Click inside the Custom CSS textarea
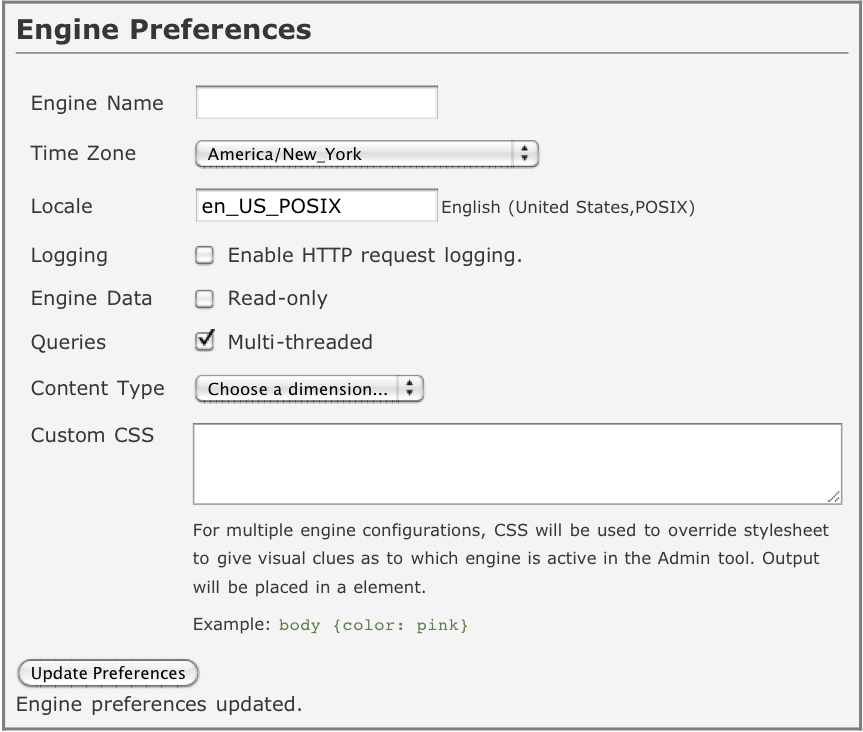Screen dimensions: 863x732 click(517, 463)
